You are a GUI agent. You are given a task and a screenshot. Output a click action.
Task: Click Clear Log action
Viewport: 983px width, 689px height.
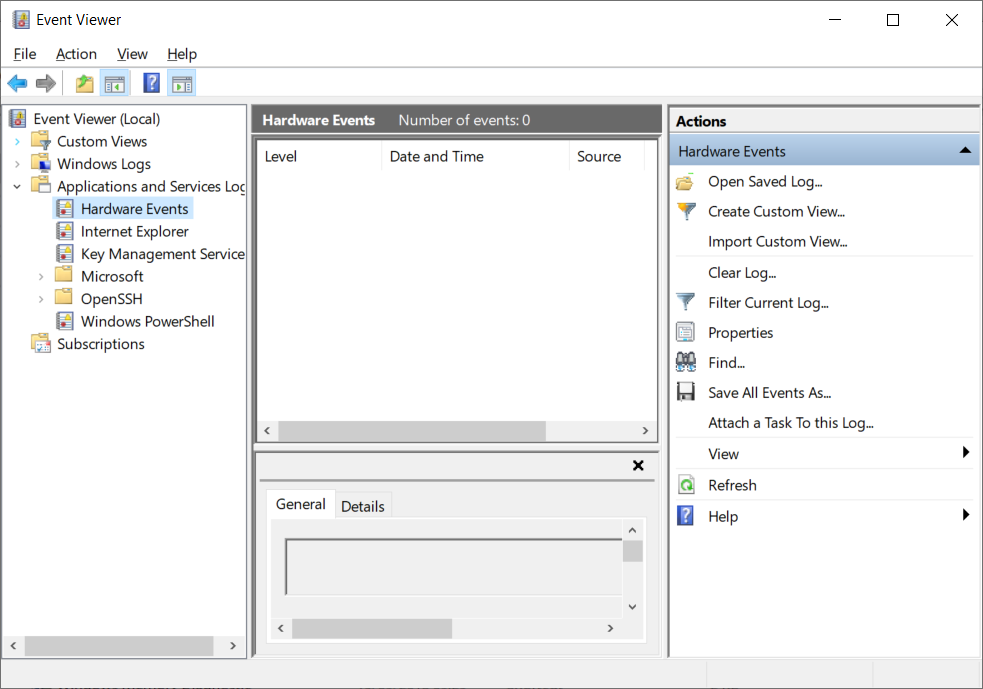coord(742,273)
